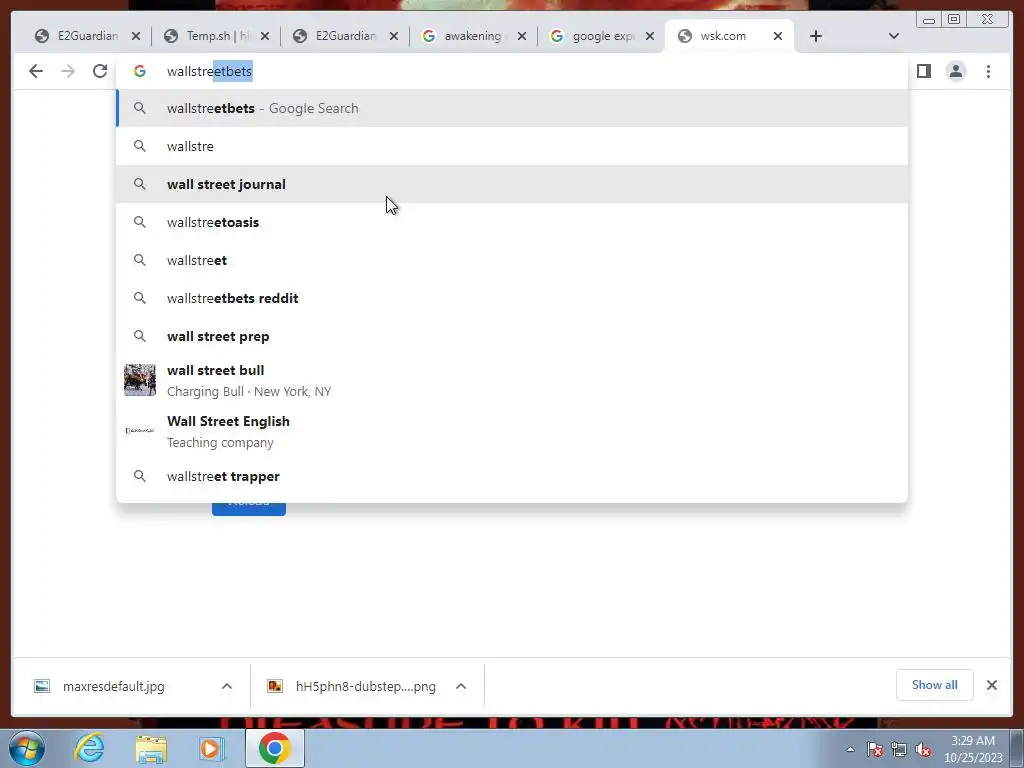Expand options for hH5phn8-dubstep download
The image size is (1024, 768).
461,686
